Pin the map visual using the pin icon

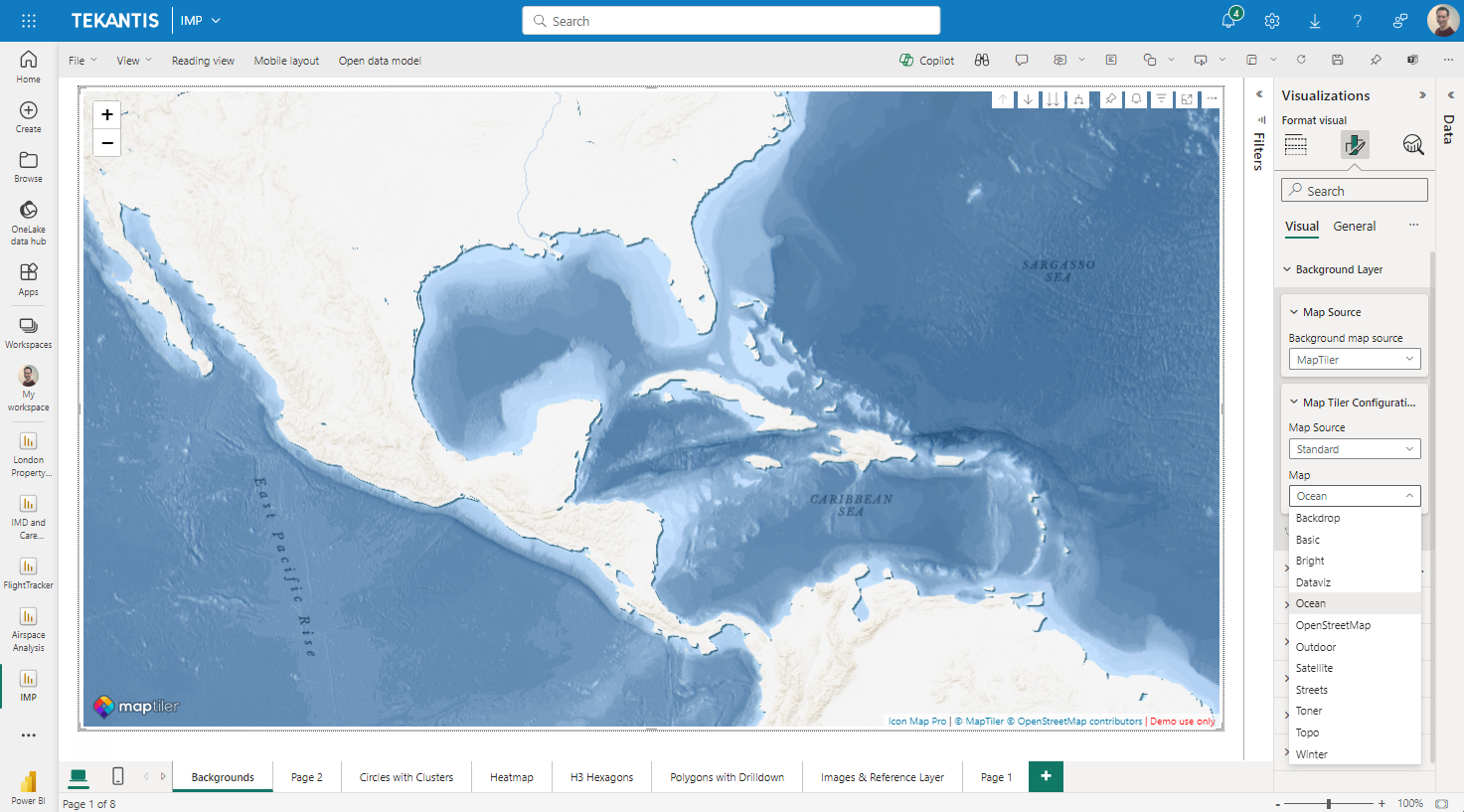(x=1110, y=98)
